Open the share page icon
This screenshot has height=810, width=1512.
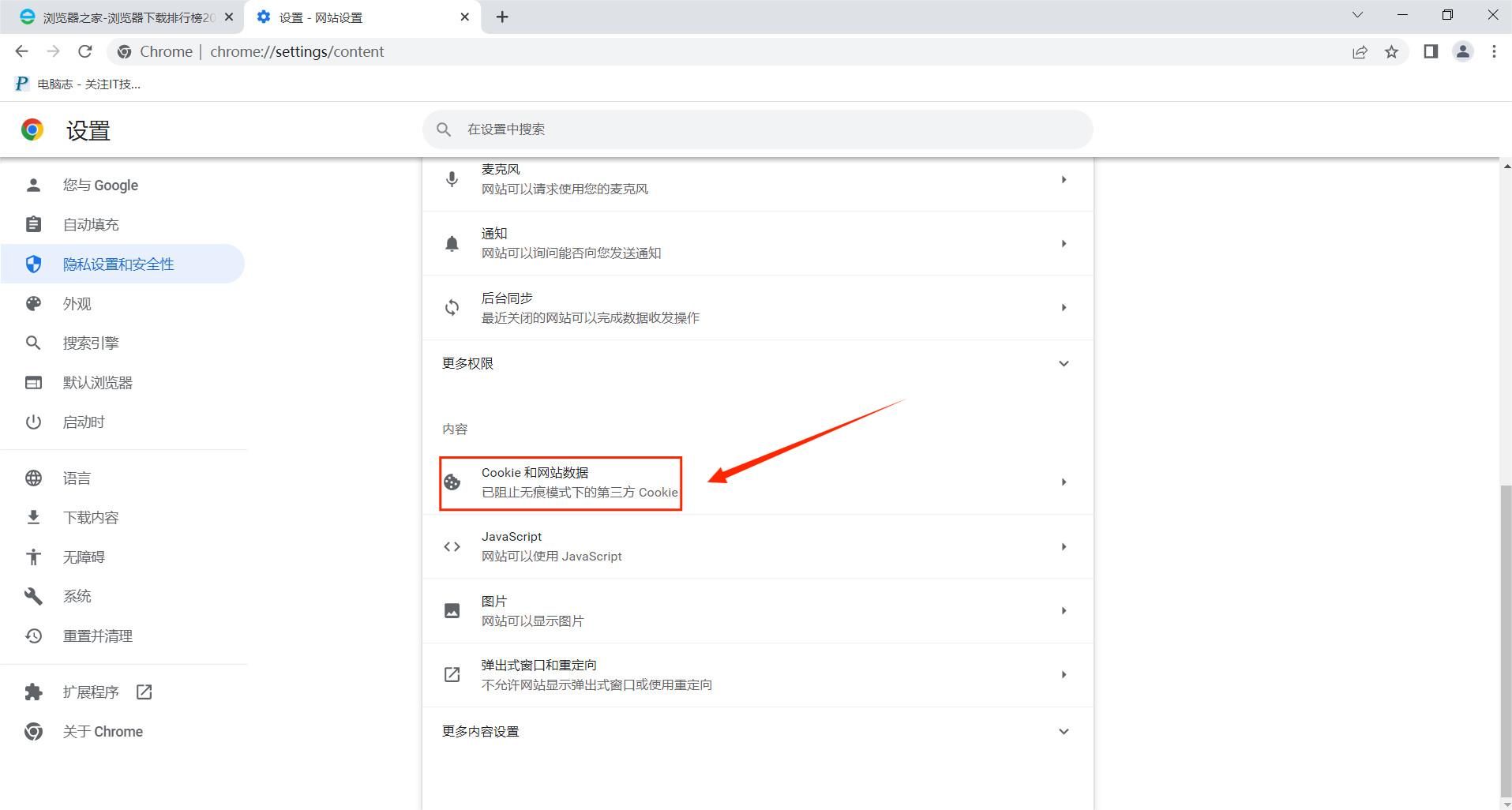tap(1360, 52)
